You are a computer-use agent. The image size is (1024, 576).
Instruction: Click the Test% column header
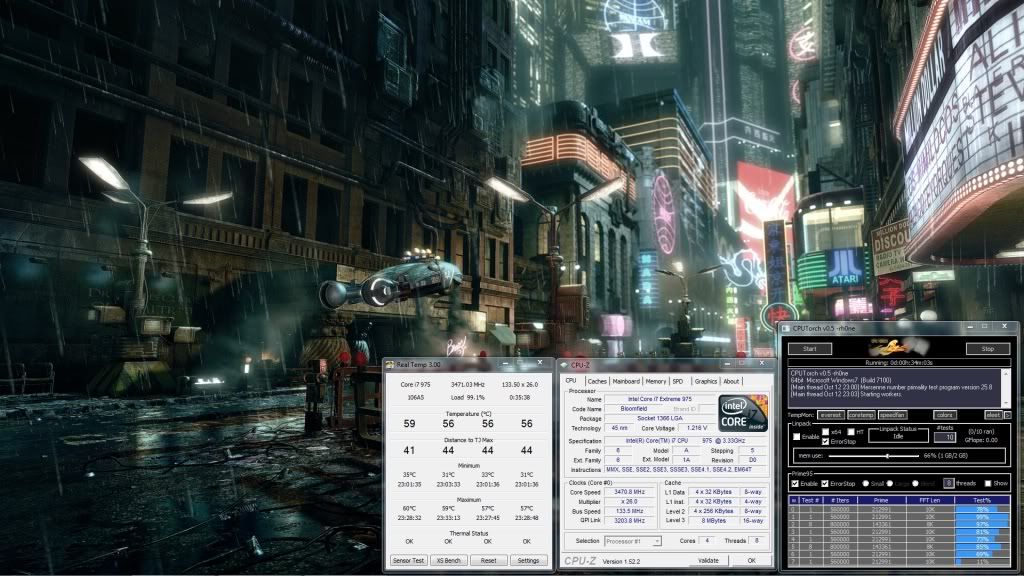pyautogui.click(x=982, y=500)
